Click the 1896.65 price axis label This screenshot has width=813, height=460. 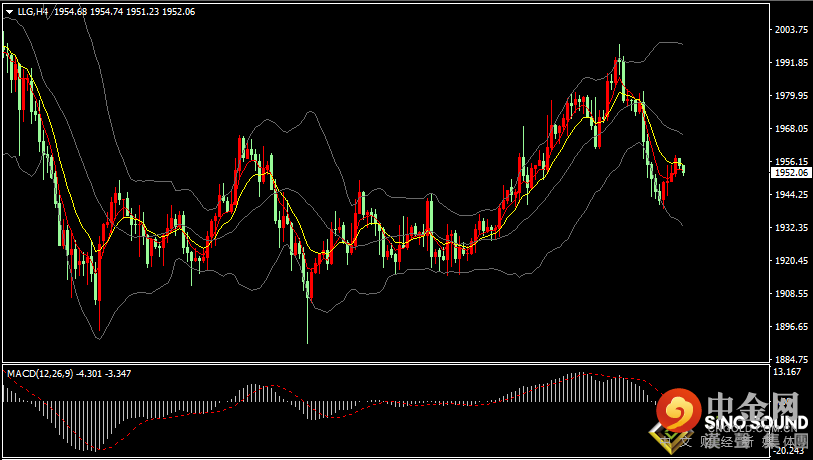tap(791, 327)
